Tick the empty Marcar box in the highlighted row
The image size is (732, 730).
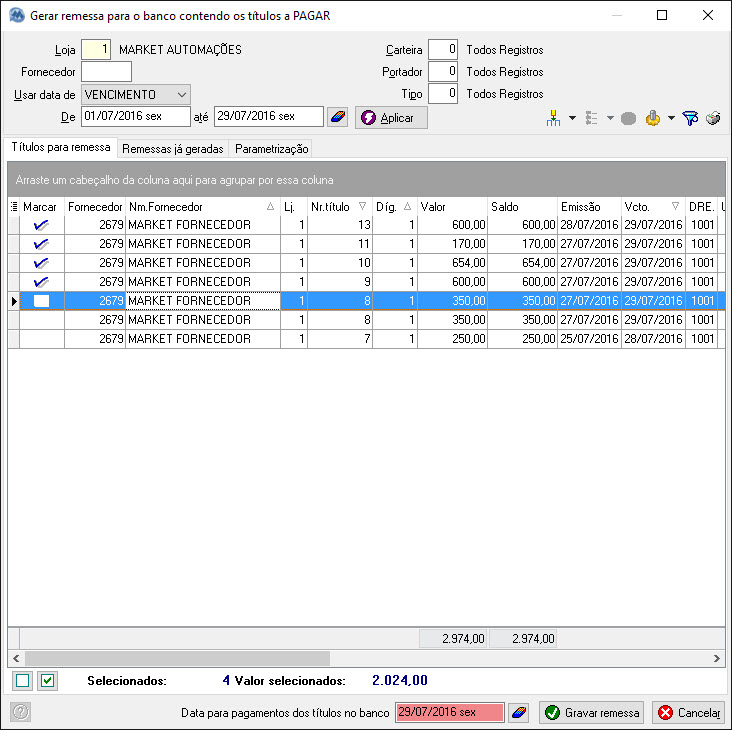pos(41,301)
